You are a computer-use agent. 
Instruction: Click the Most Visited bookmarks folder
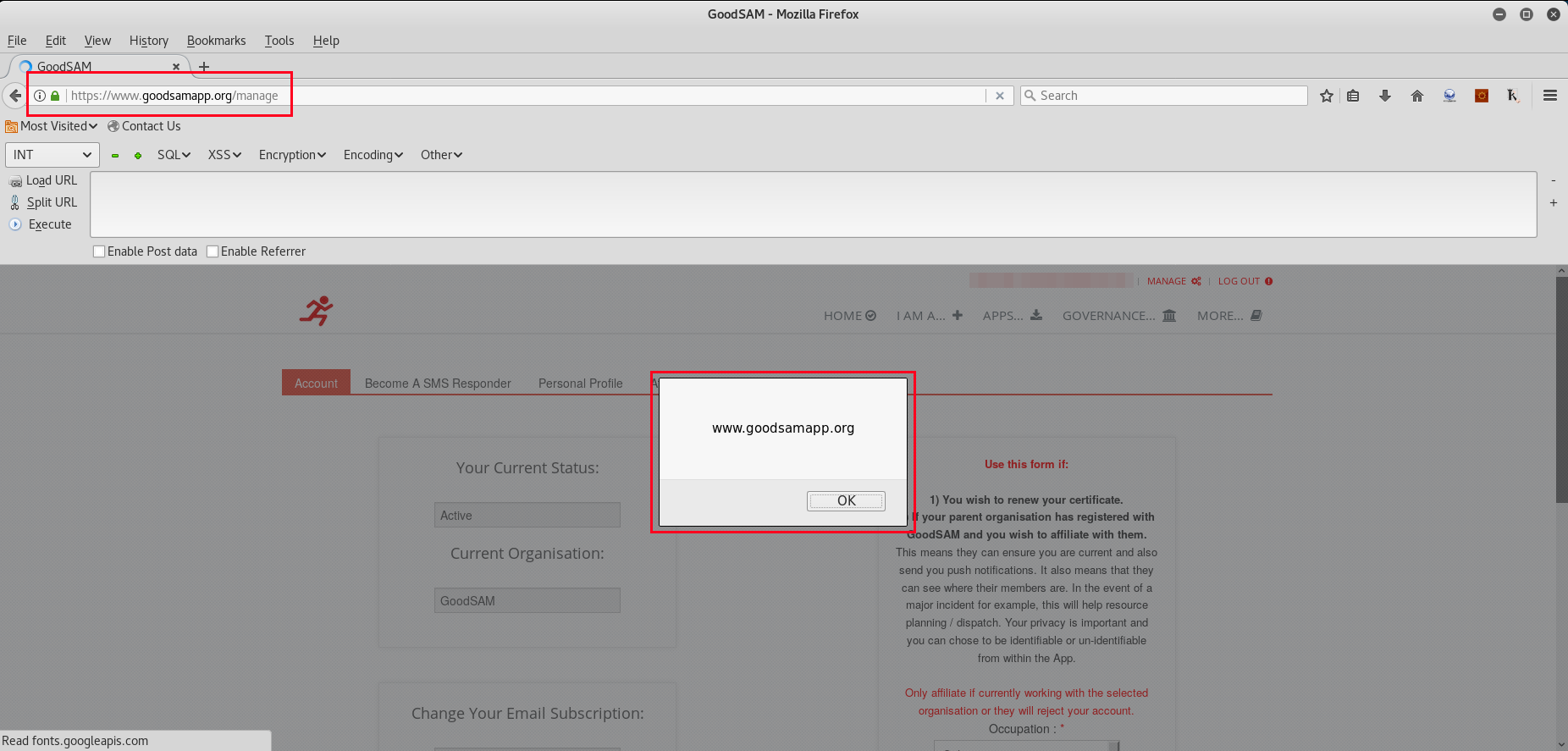[x=52, y=126]
